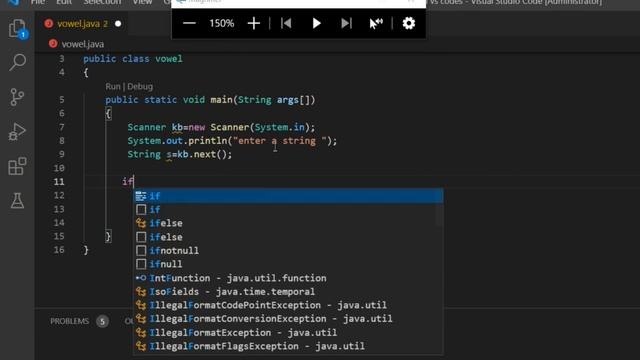Click line number 11 in the gutter
This screenshot has width=640, height=360.
(59, 182)
